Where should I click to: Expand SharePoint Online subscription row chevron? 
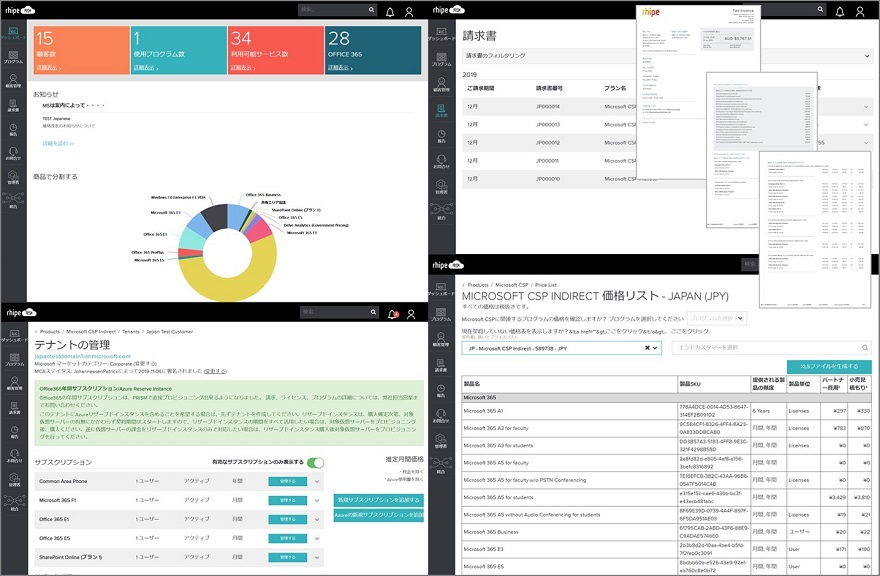(x=317, y=558)
